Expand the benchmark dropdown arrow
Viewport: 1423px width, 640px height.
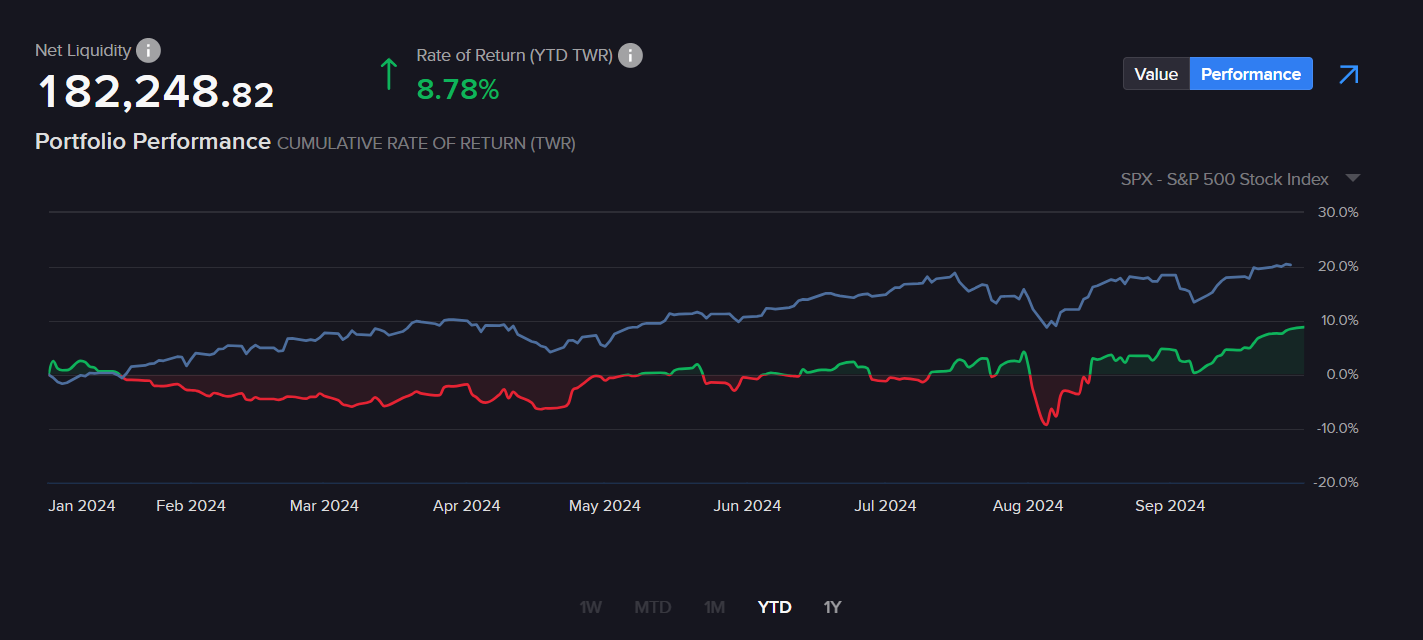(1352, 179)
